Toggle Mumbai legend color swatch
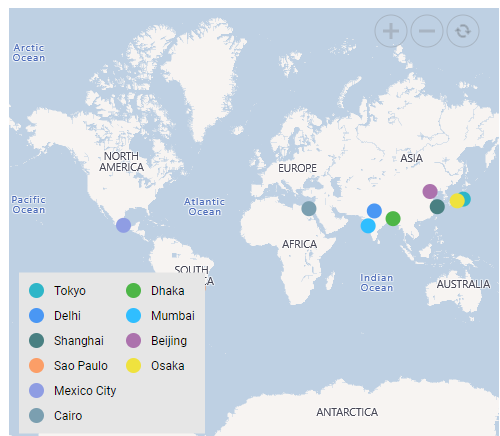 tap(133, 315)
